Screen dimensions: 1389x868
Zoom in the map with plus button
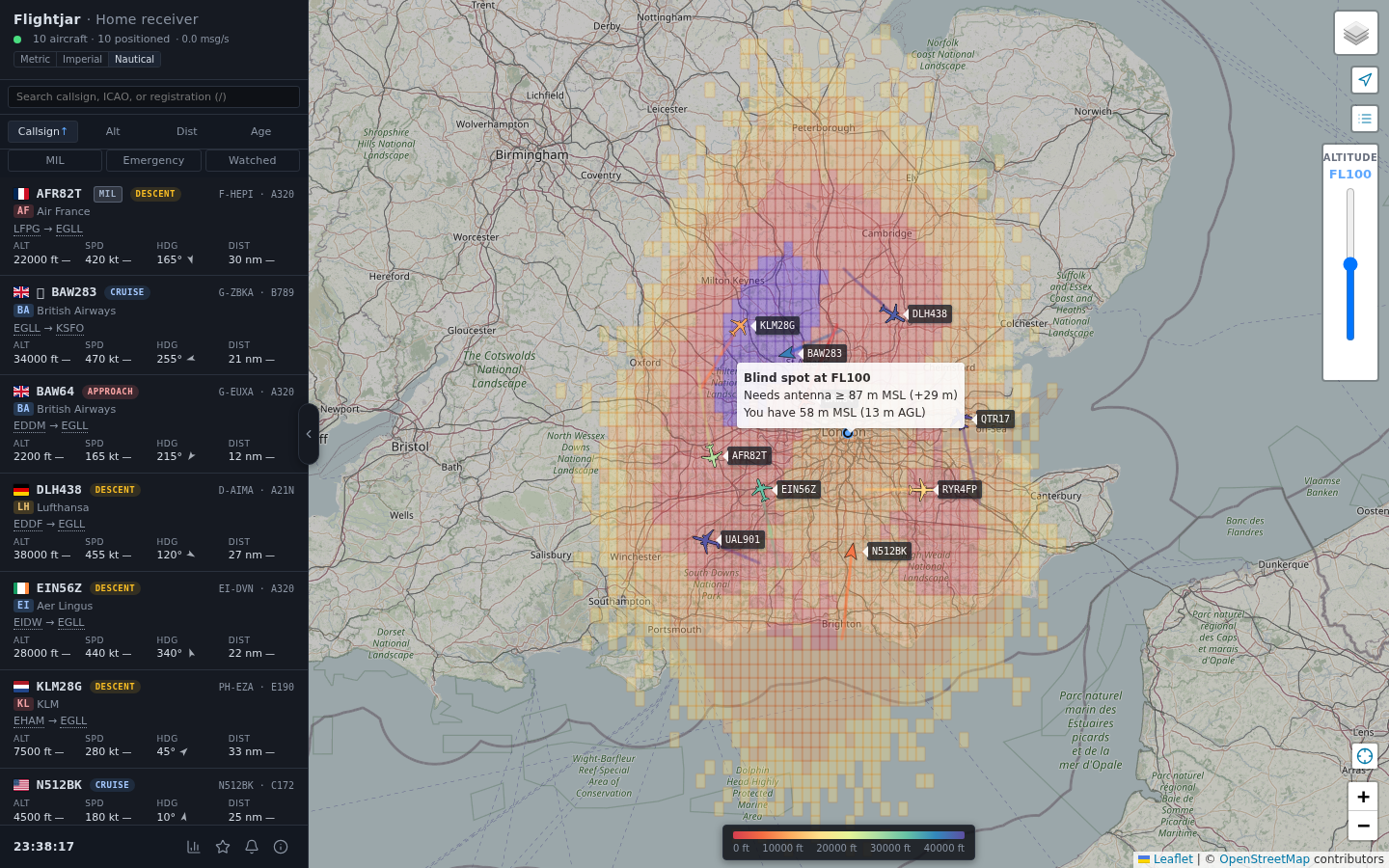point(1363,797)
